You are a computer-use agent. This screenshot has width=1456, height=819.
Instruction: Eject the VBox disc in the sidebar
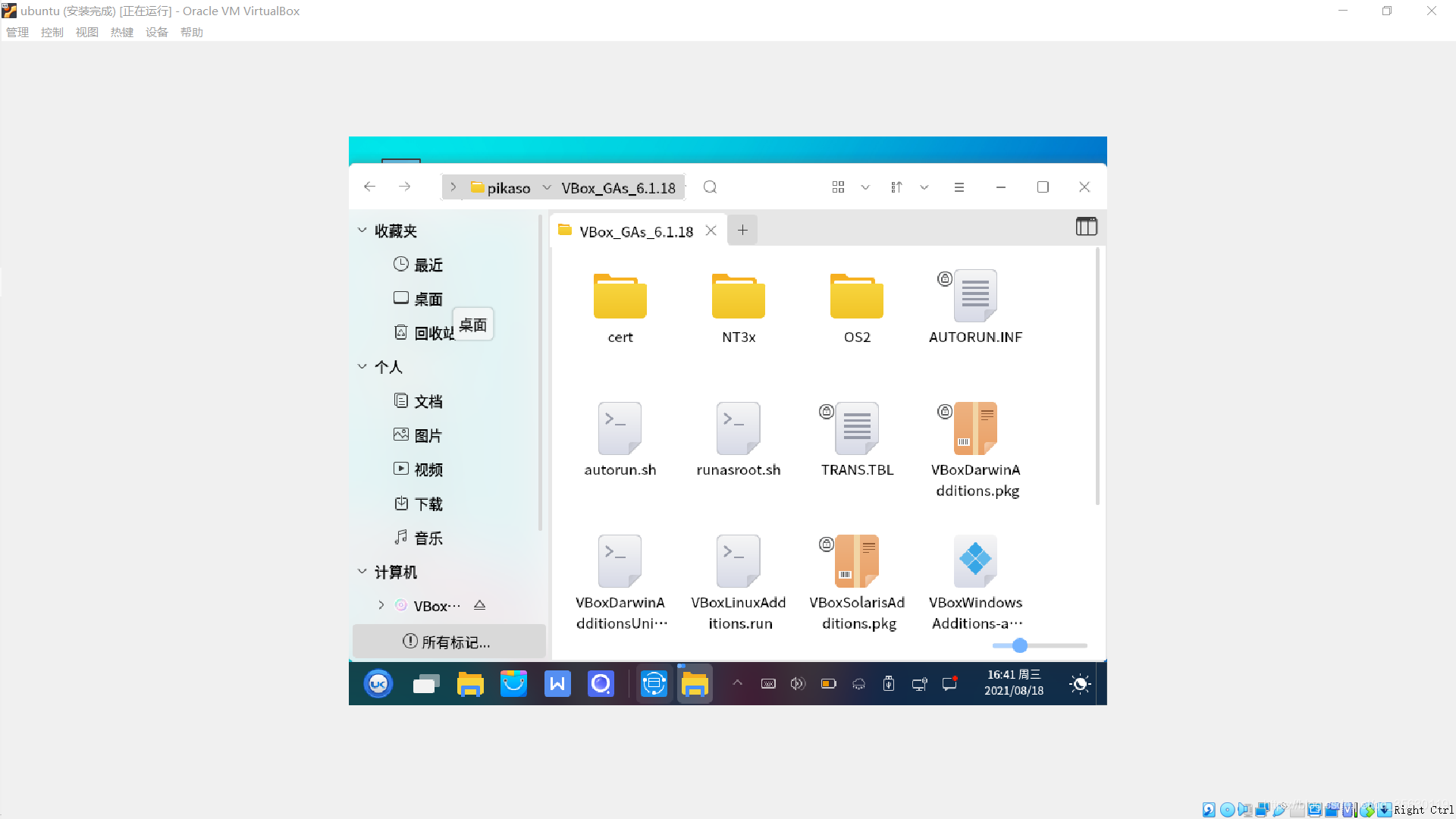click(x=479, y=605)
